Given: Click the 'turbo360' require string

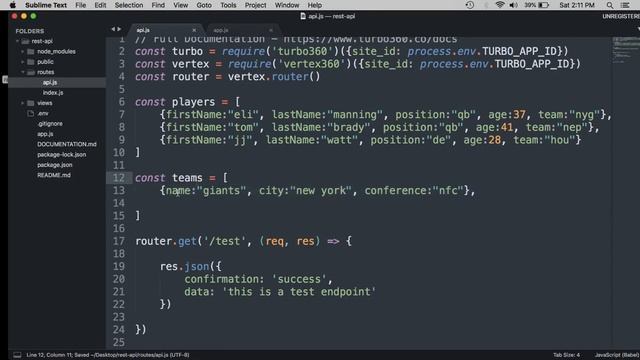Looking at the screenshot, I should coord(302,51).
